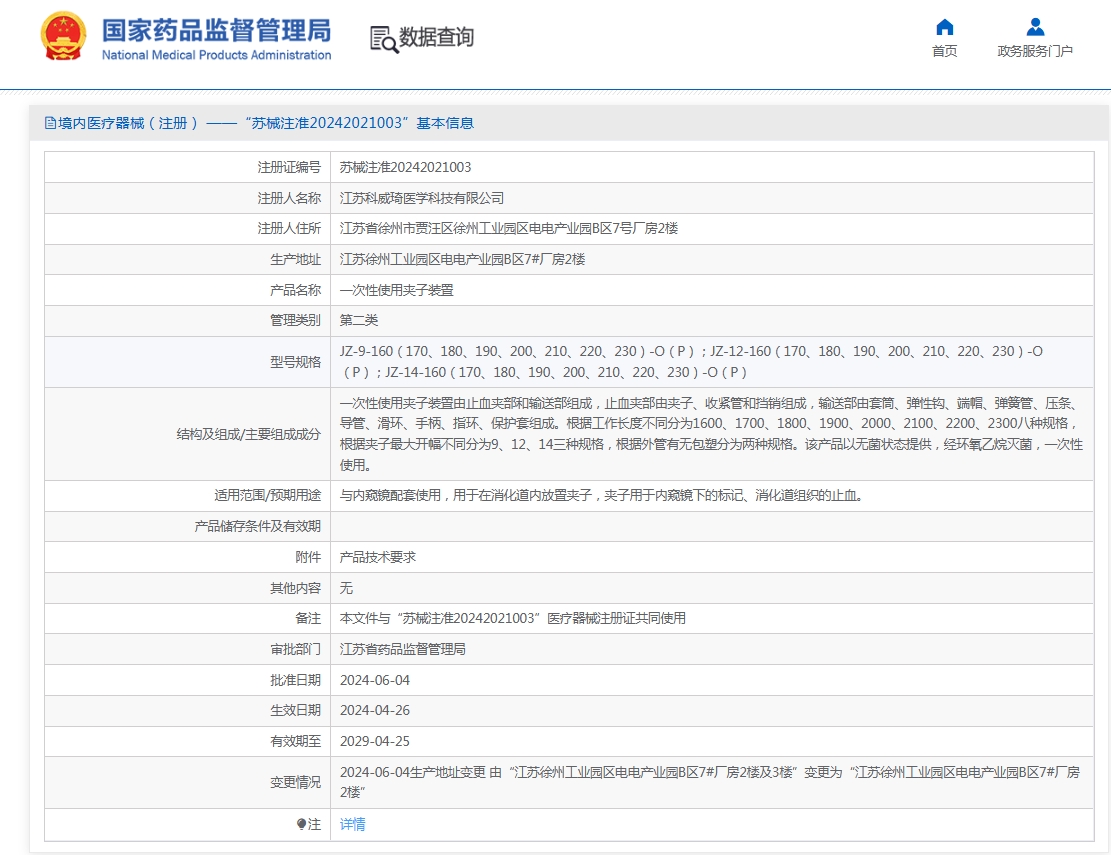Click the 管理类别 row label
The width and height of the screenshot is (1111, 855).
click(x=295, y=321)
